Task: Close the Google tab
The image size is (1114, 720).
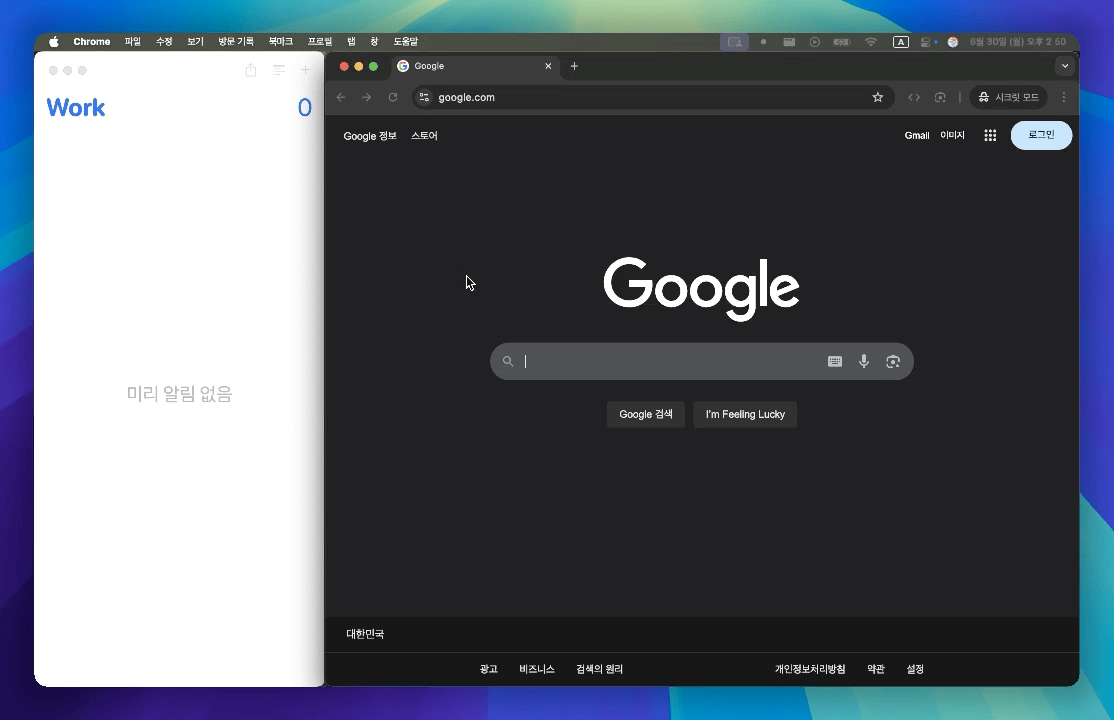Action: [548, 66]
